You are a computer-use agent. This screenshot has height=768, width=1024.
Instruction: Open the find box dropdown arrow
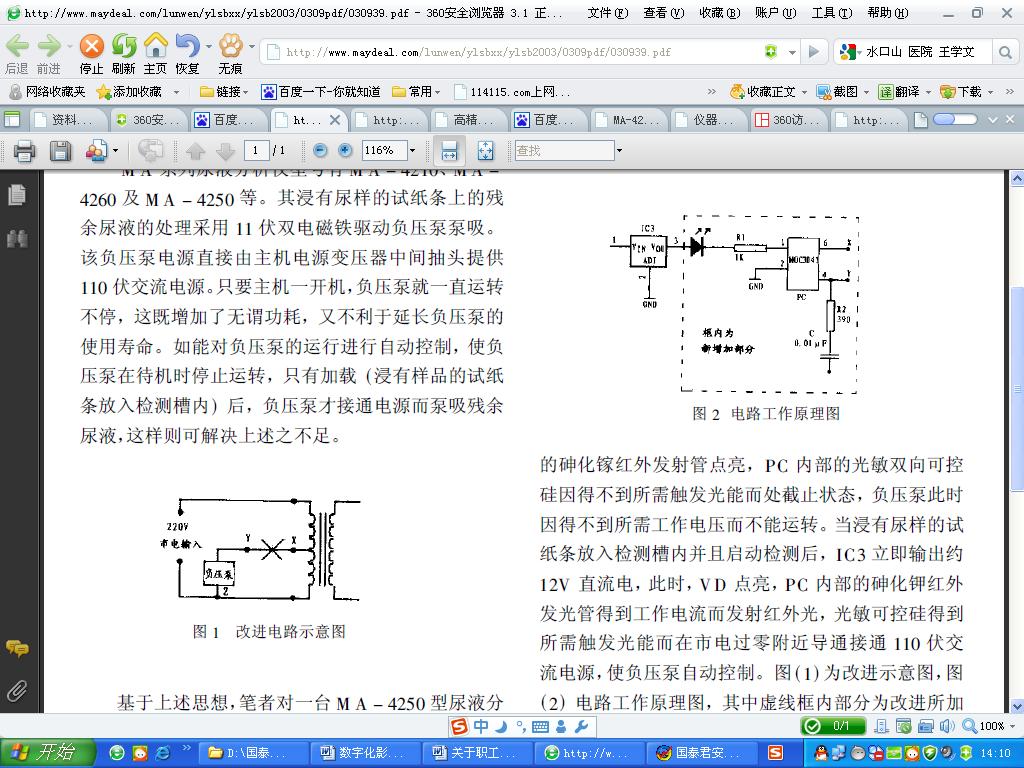click(619, 151)
